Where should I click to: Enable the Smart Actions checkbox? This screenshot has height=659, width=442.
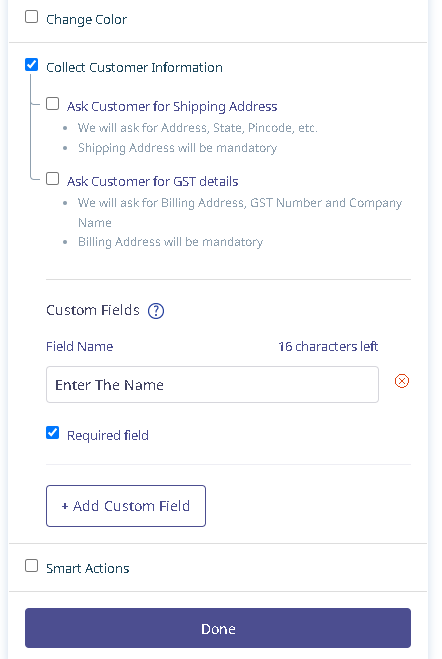click(x=32, y=566)
